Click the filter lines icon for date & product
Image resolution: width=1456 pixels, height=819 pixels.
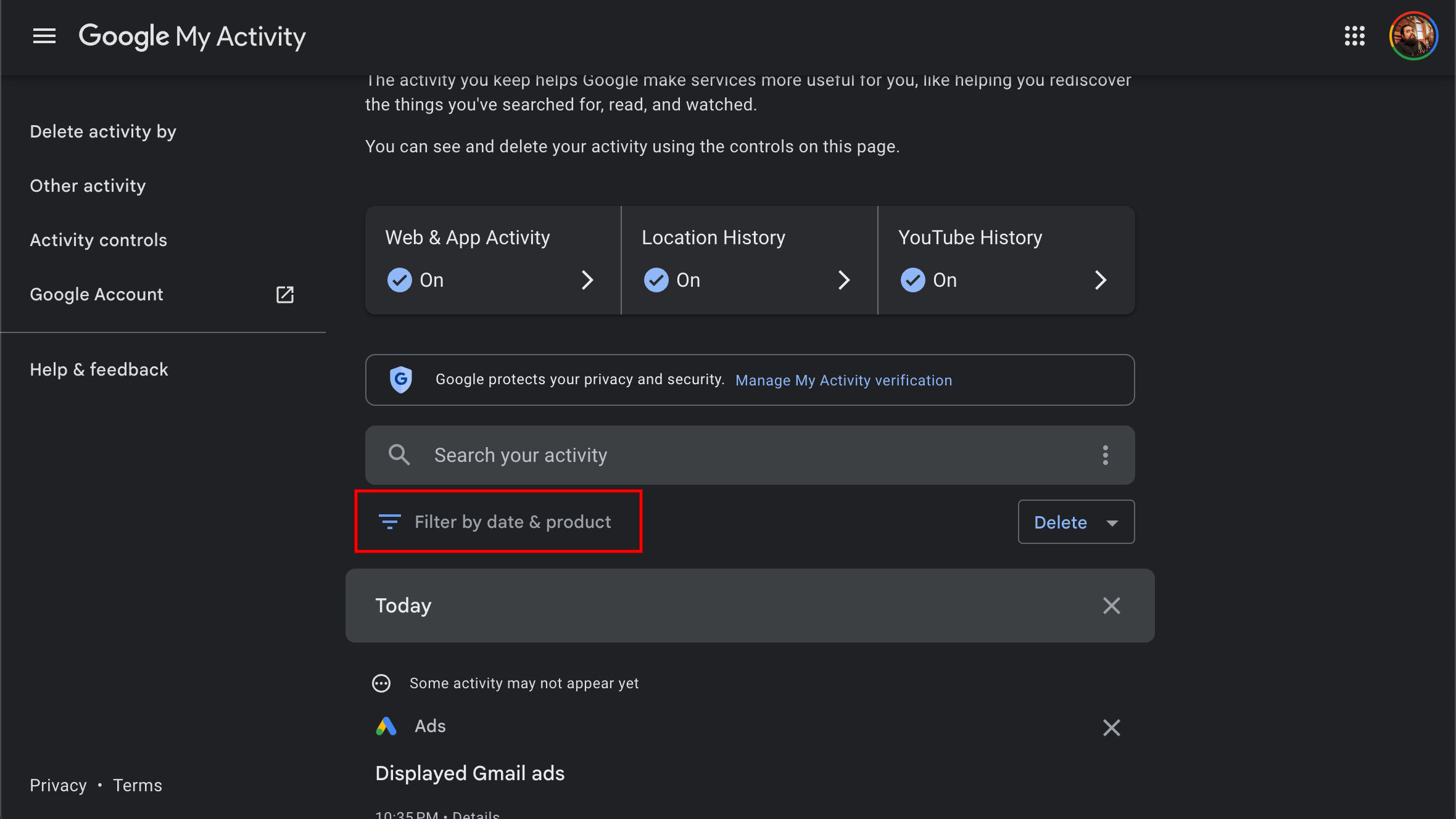(x=390, y=521)
